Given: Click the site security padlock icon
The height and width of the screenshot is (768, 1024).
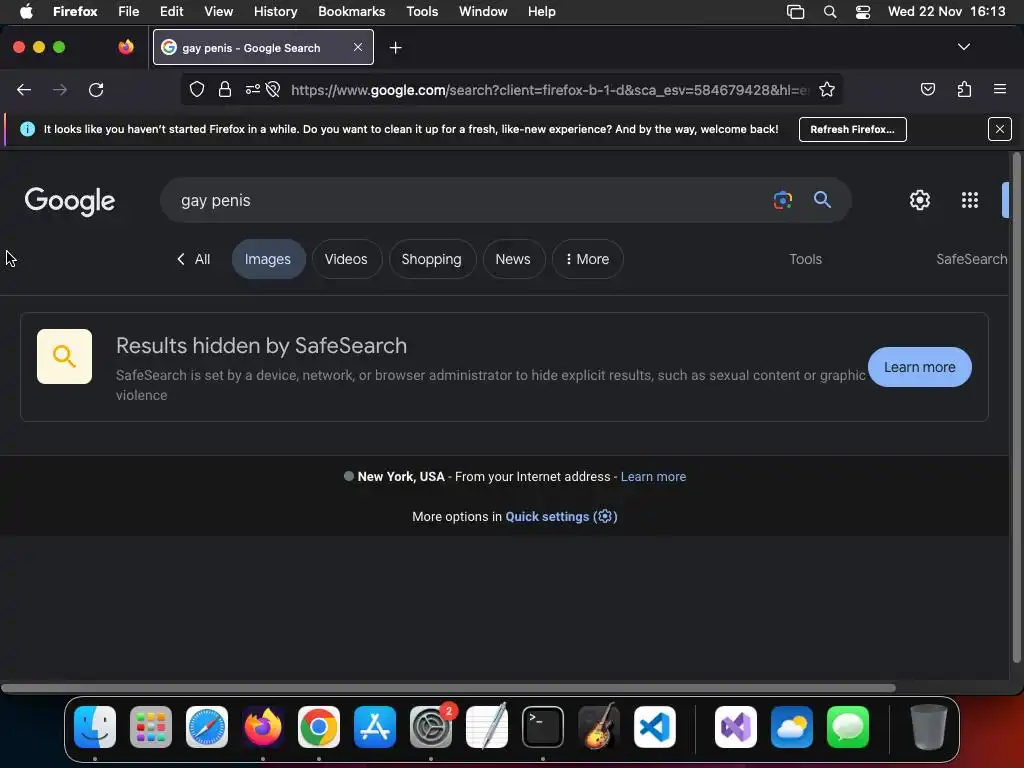Looking at the screenshot, I should (225, 89).
